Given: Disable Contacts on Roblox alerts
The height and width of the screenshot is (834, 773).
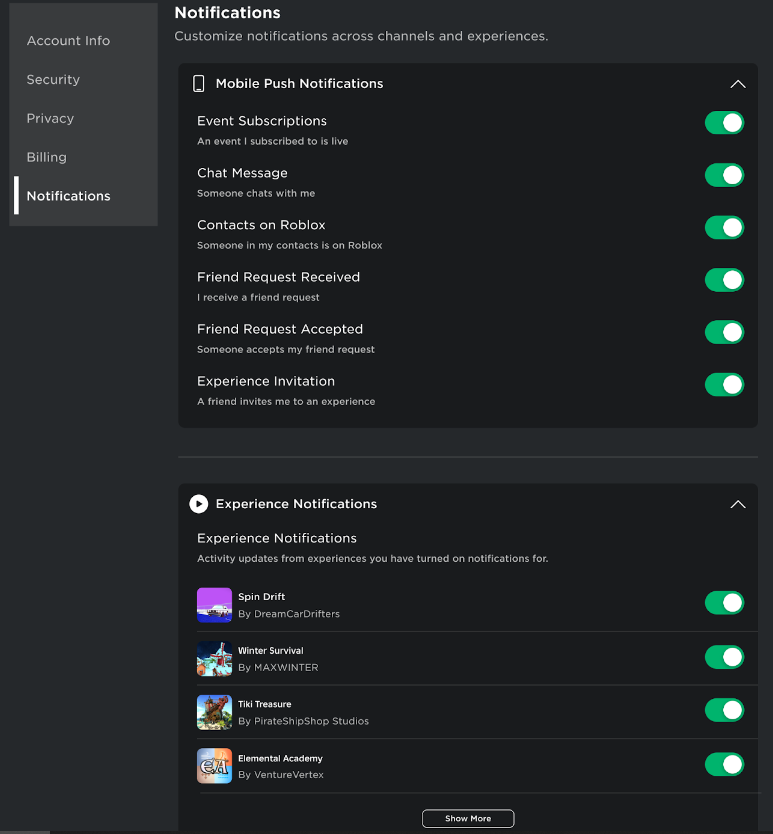Looking at the screenshot, I should [724, 227].
